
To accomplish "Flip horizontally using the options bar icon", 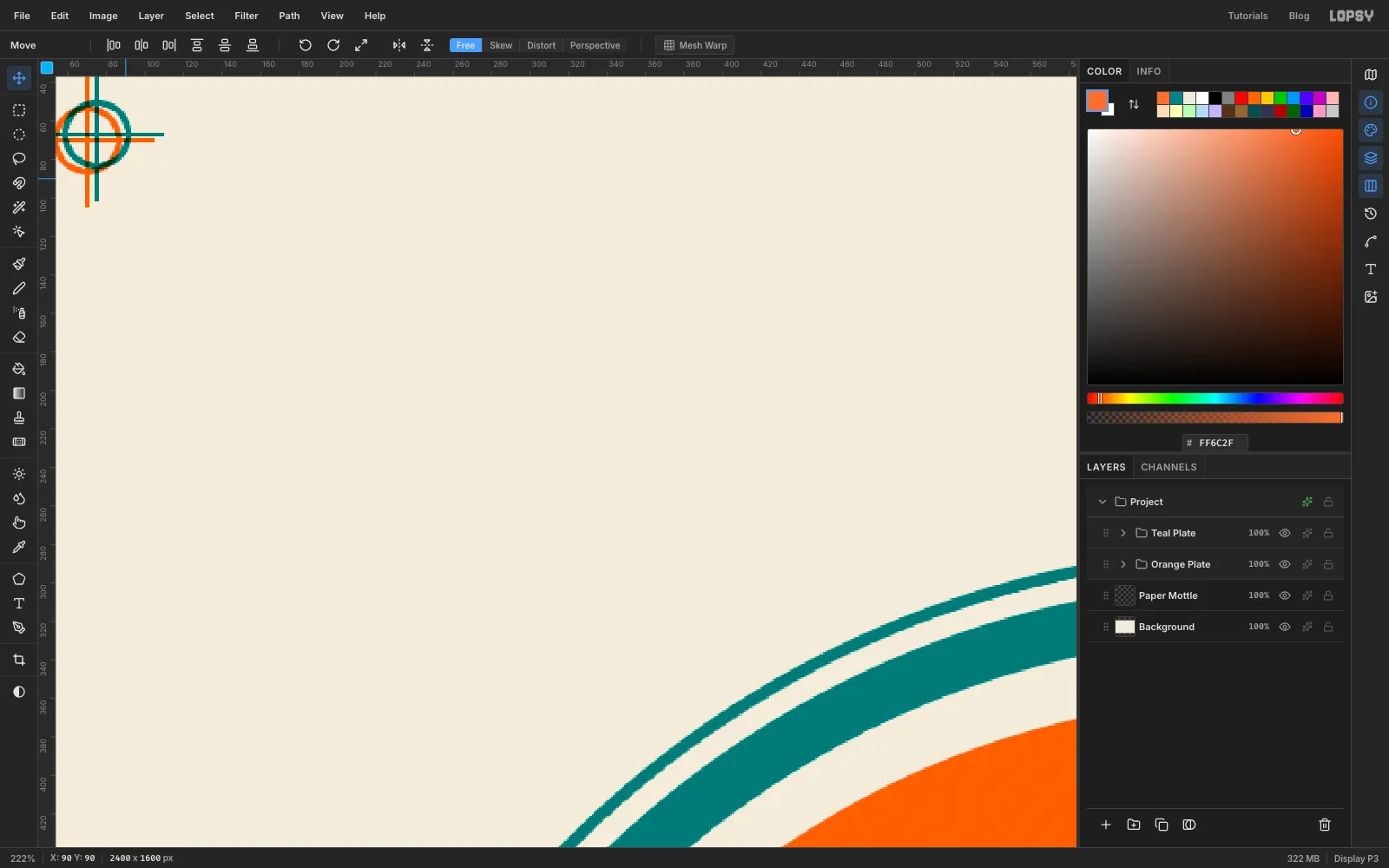I will (x=399, y=45).
